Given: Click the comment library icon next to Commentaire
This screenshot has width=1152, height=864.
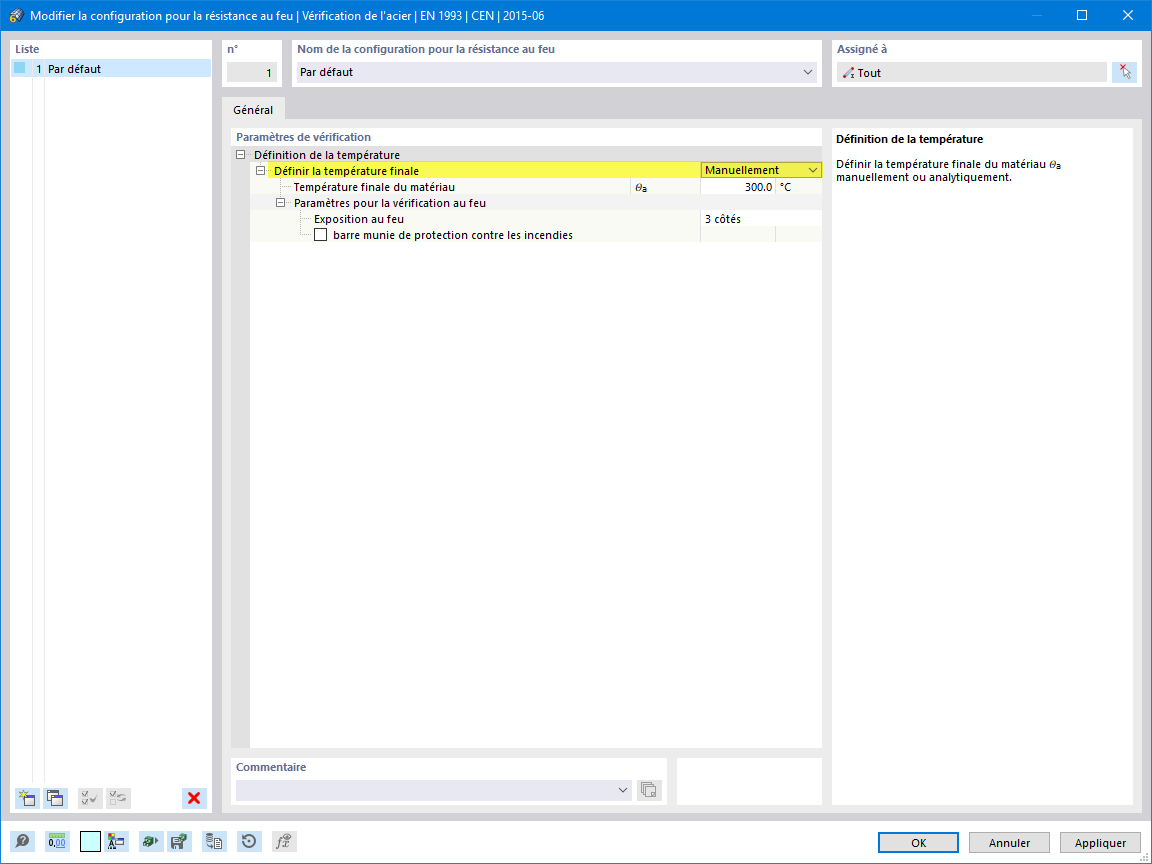Looking at the screenshot, I should point(649,790).
